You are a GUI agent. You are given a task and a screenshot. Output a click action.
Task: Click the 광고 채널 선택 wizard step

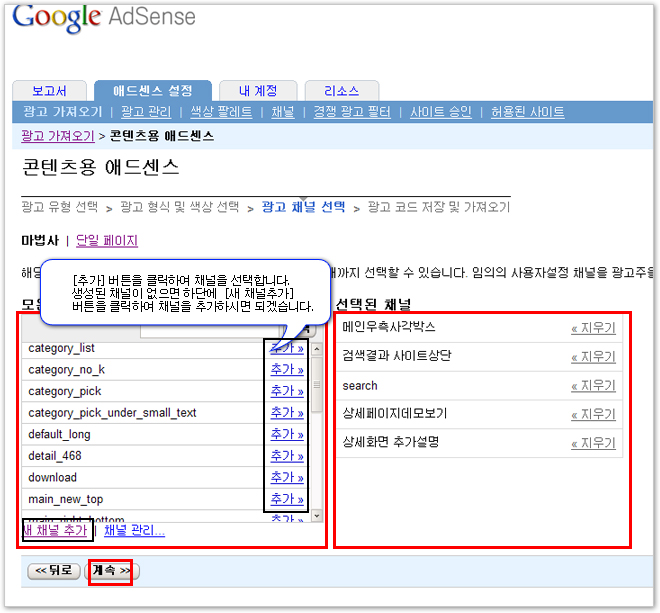tap(303, 207)
